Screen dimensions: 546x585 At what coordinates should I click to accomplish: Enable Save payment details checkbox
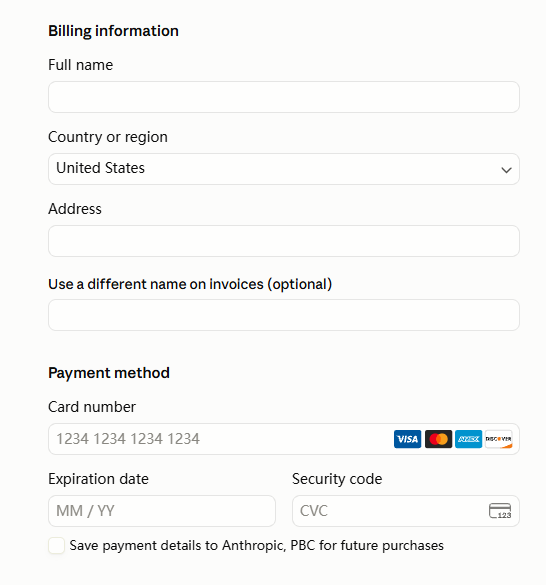tap(56, 545)
